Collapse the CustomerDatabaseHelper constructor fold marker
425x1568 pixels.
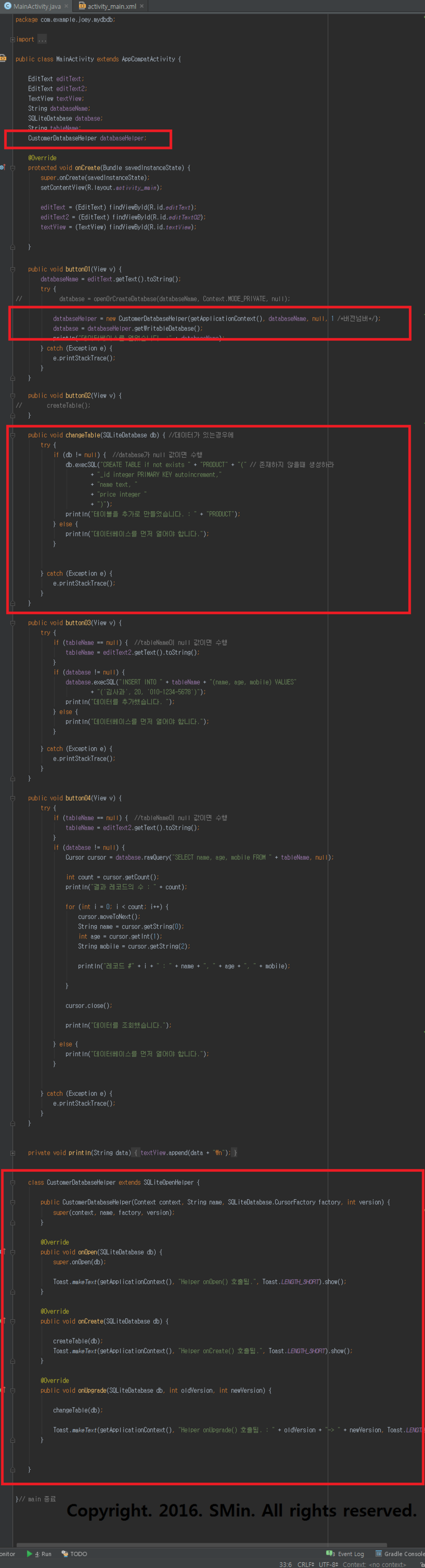[x=12, y=1202]
